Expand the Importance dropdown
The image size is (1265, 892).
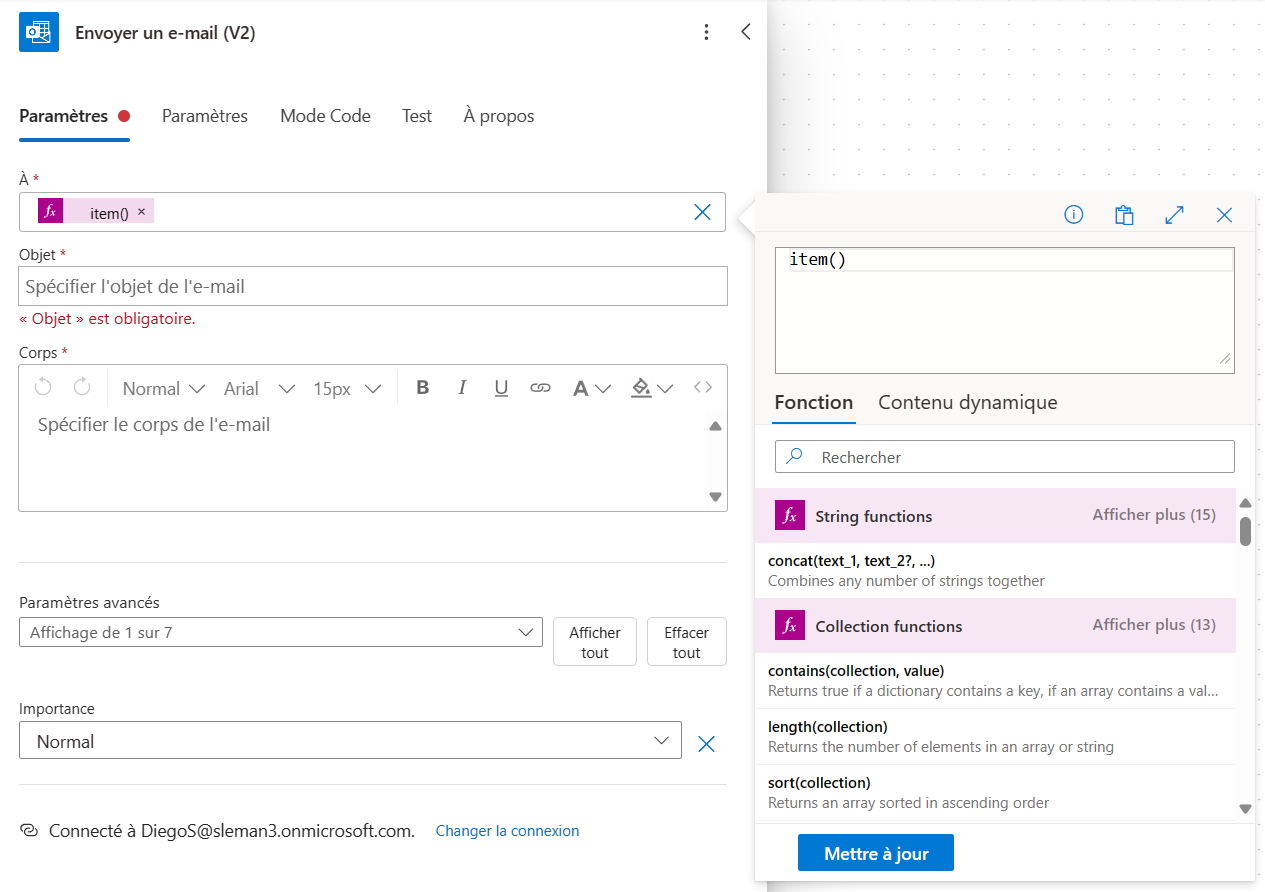coord(350,741)
